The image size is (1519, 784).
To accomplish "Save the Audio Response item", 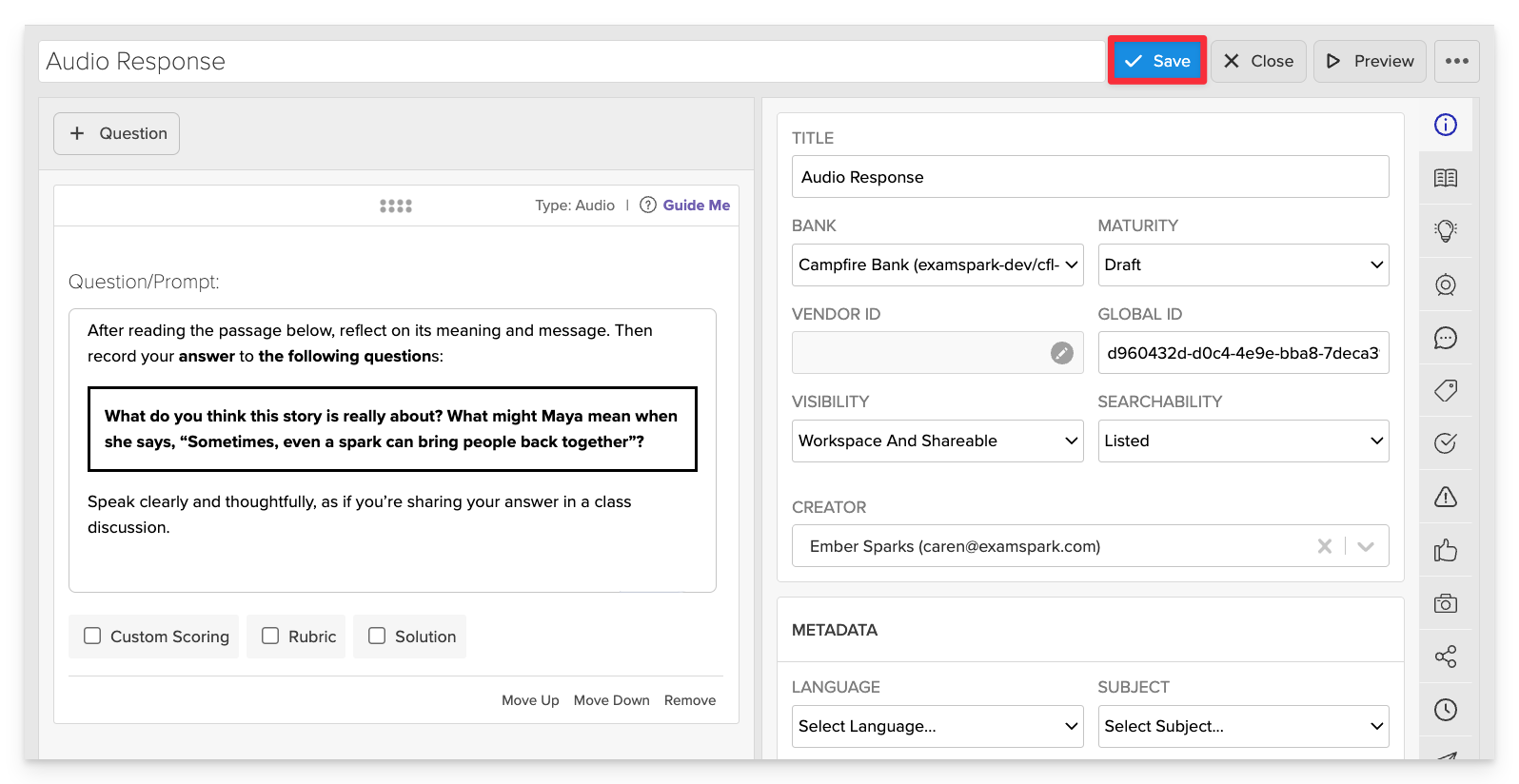I will click(x=1156, y=61).
